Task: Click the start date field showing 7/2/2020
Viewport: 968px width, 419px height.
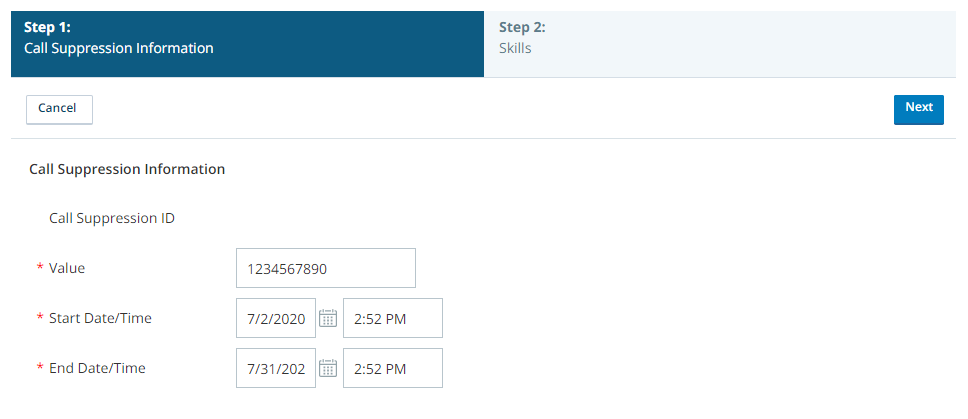Action: [276, 318]
